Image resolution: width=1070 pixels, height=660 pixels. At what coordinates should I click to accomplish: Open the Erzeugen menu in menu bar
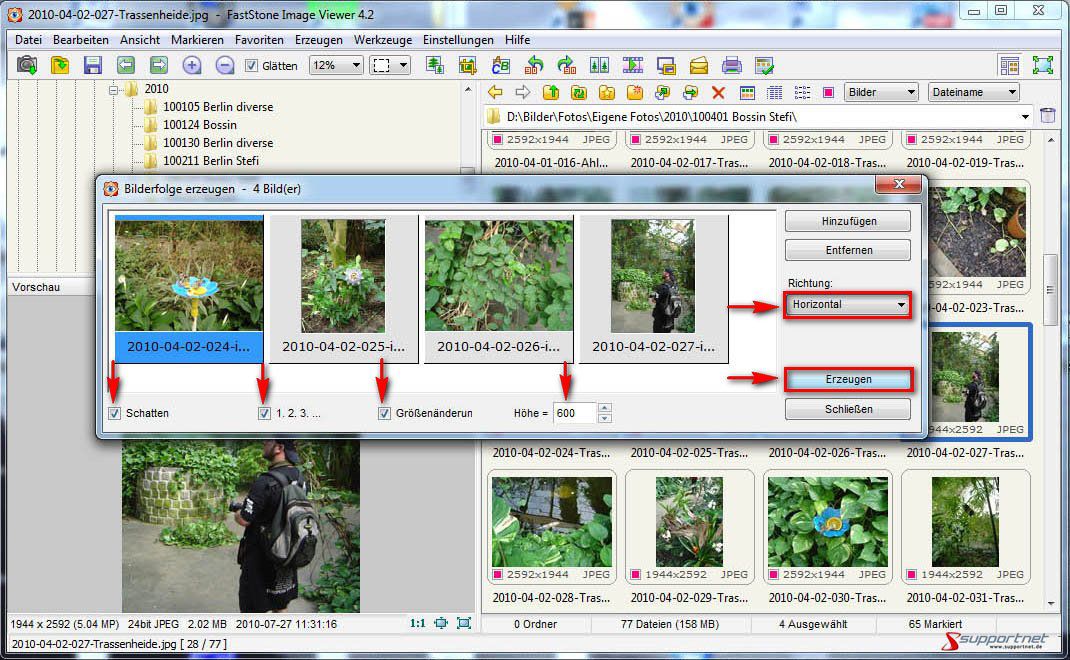(318, 40)
